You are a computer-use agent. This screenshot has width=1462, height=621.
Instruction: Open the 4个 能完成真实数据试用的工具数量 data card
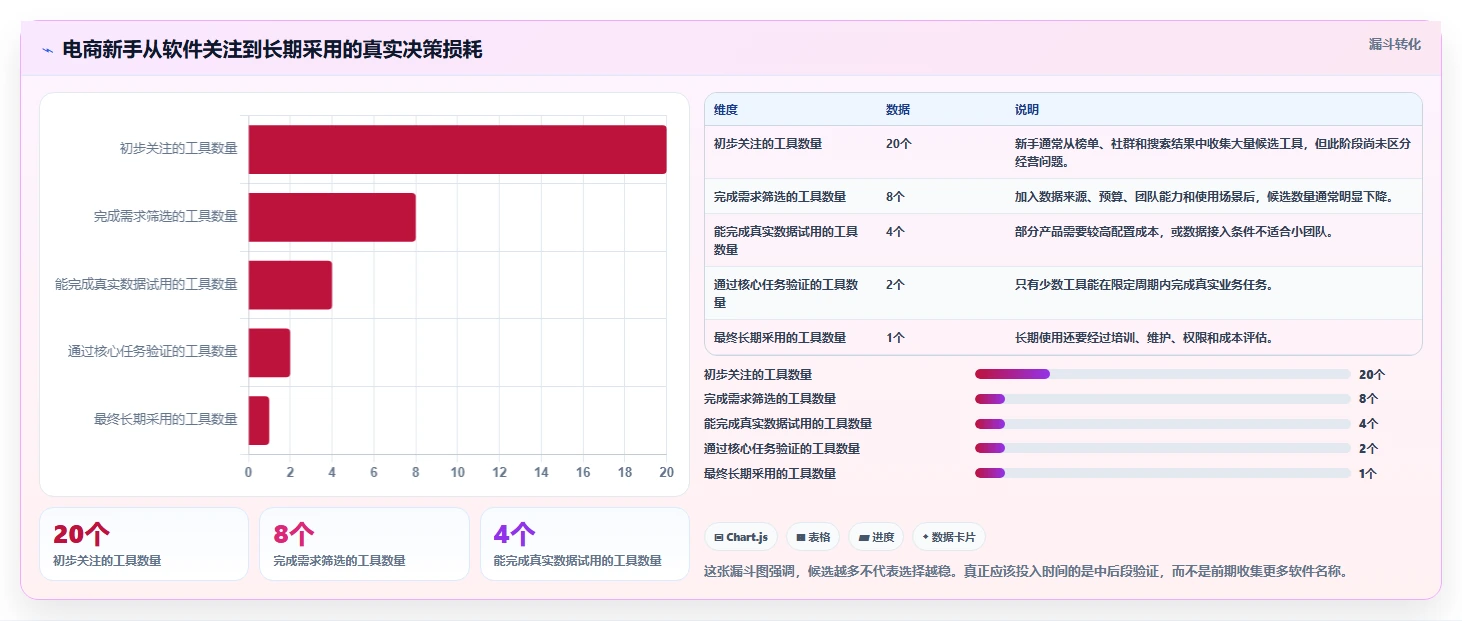tap(585, 544)
